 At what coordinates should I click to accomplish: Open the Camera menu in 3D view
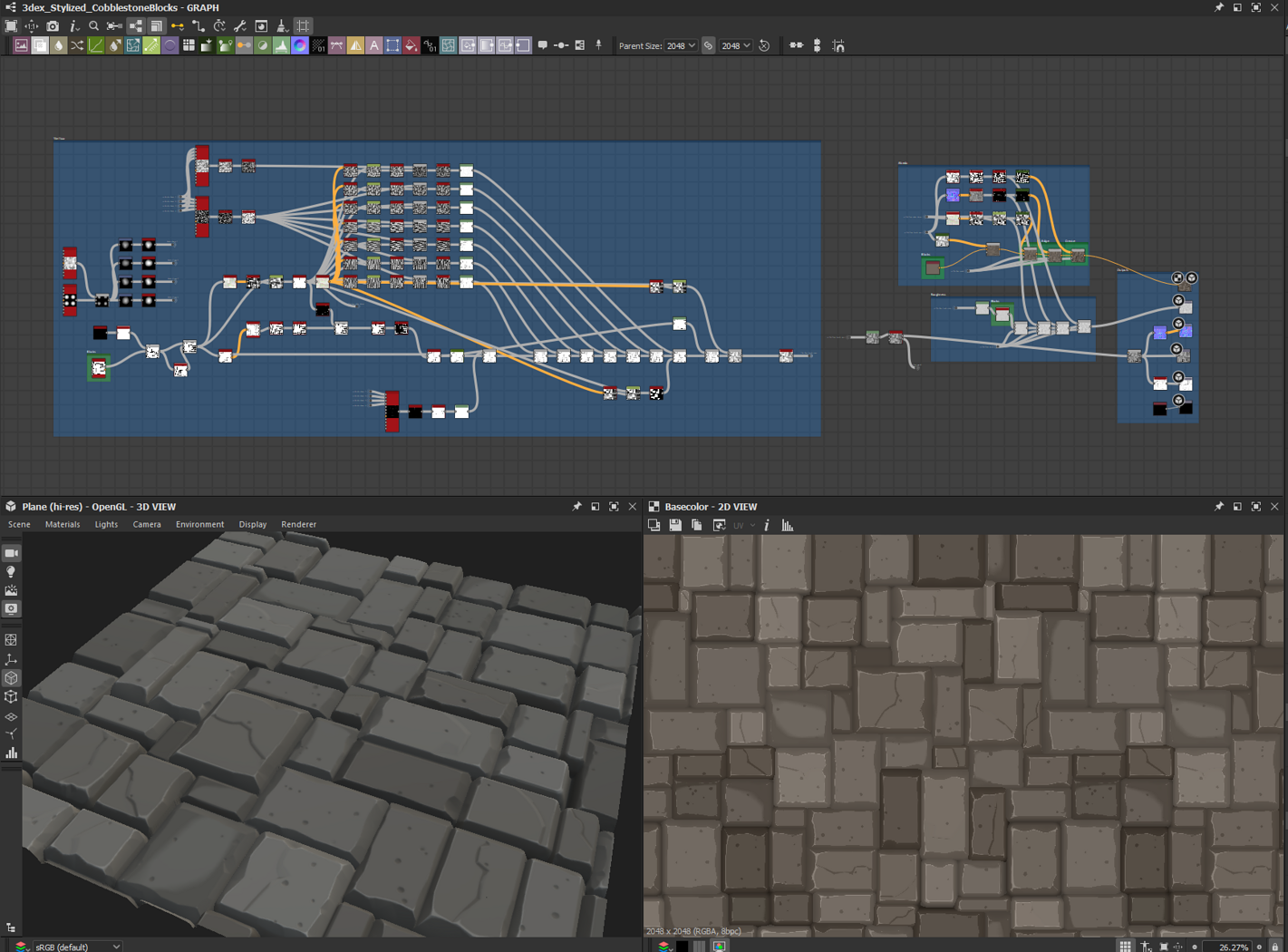(x=147, y=524)
